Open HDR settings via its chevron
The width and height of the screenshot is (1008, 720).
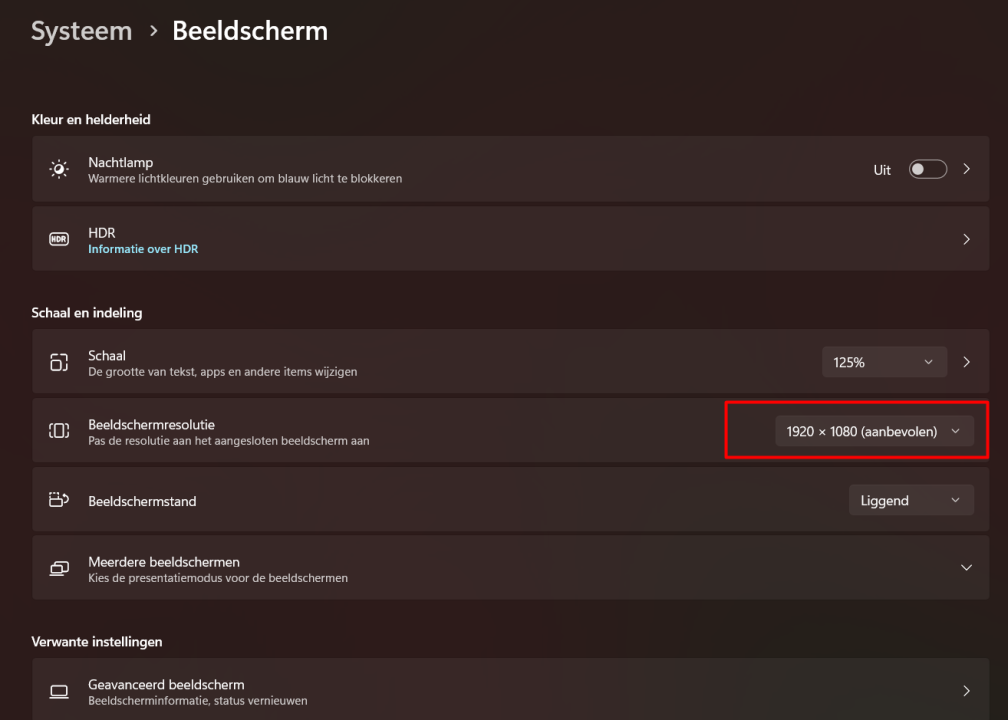pos(966,240)
